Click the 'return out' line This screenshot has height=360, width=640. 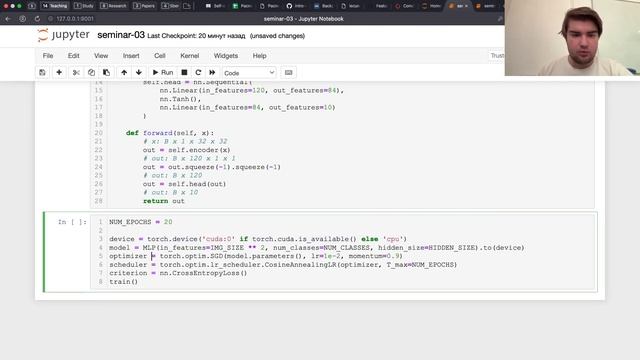164,201
